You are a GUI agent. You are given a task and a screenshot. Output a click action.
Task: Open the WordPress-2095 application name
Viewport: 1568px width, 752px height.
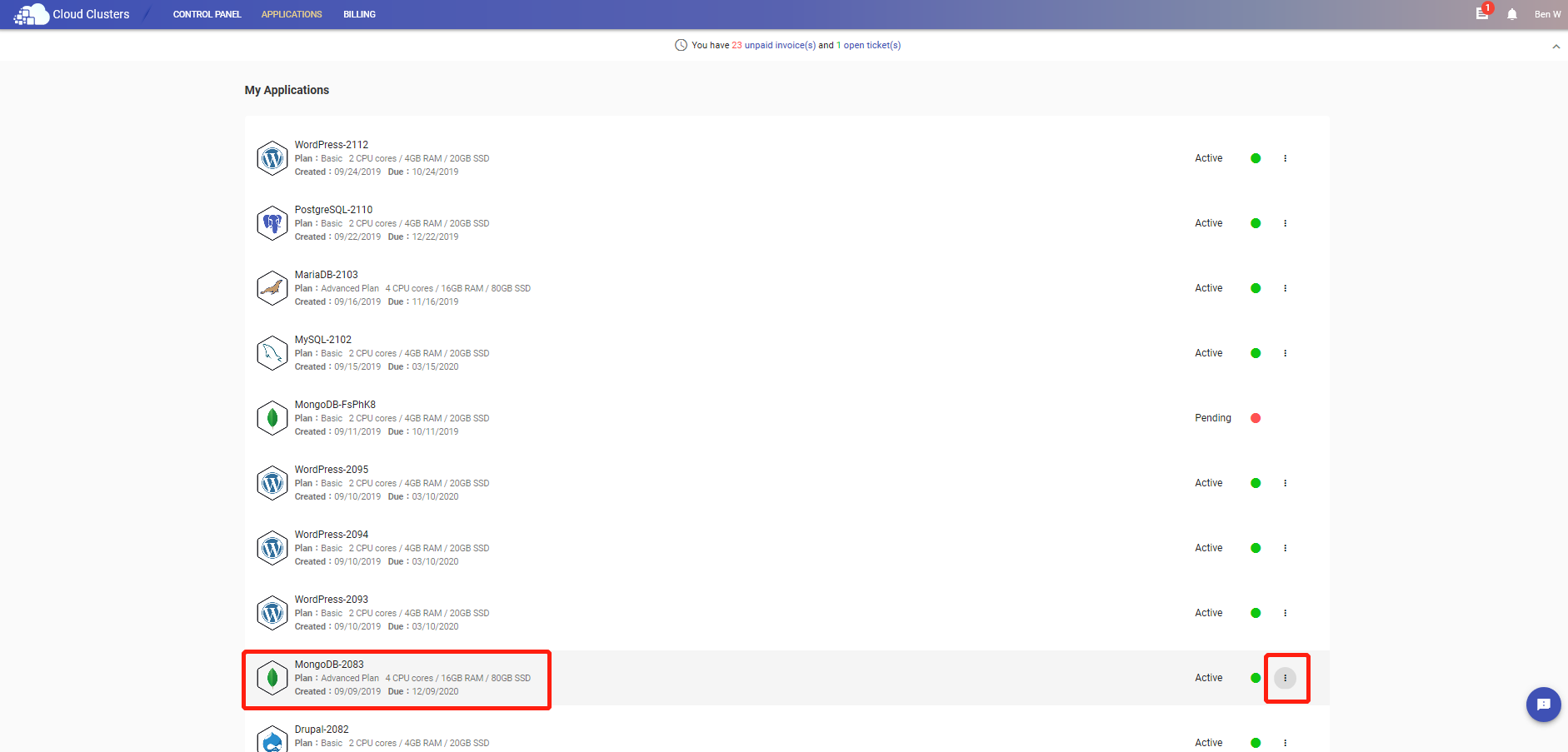coord(331,470)
